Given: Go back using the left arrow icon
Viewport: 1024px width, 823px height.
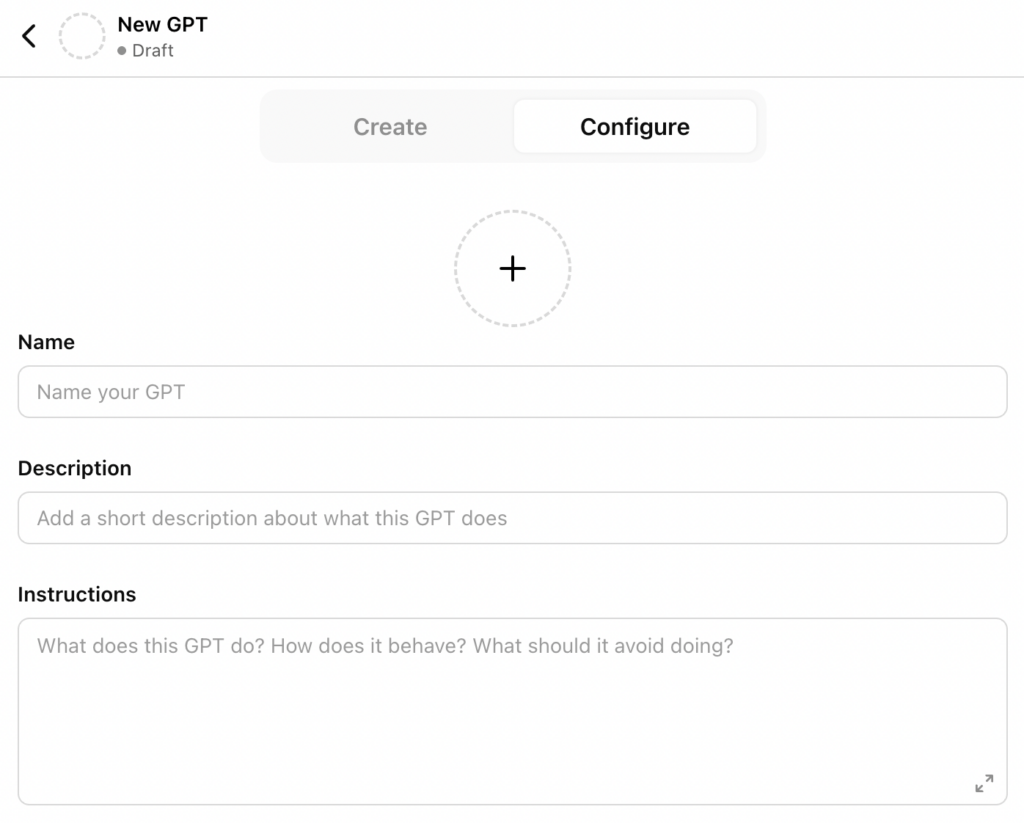Looking at the screenshot, I should 29,37.
